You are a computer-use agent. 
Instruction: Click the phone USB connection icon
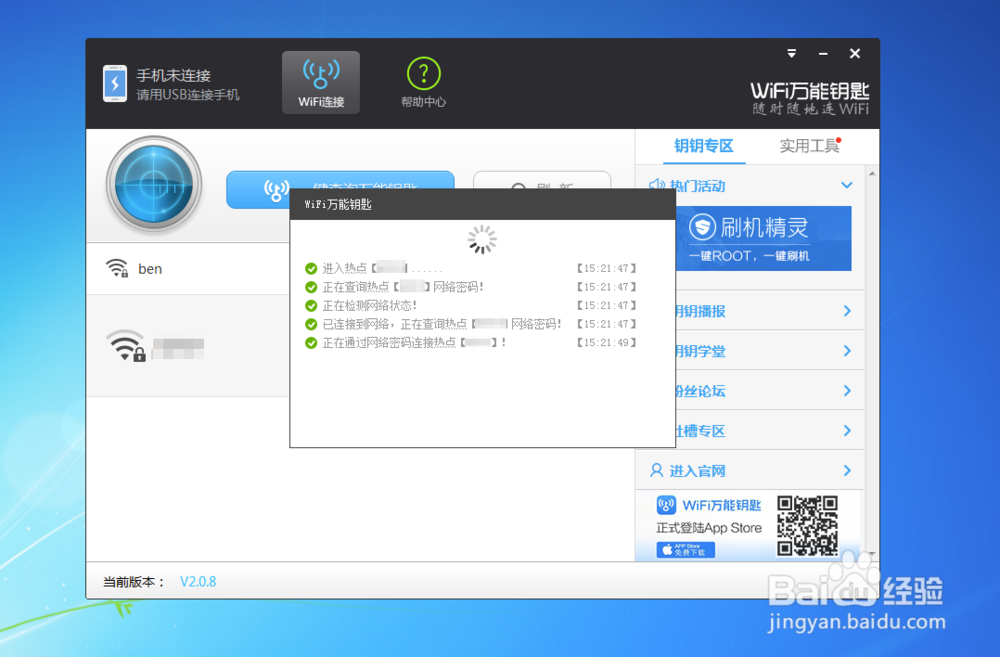click(115, 84)
